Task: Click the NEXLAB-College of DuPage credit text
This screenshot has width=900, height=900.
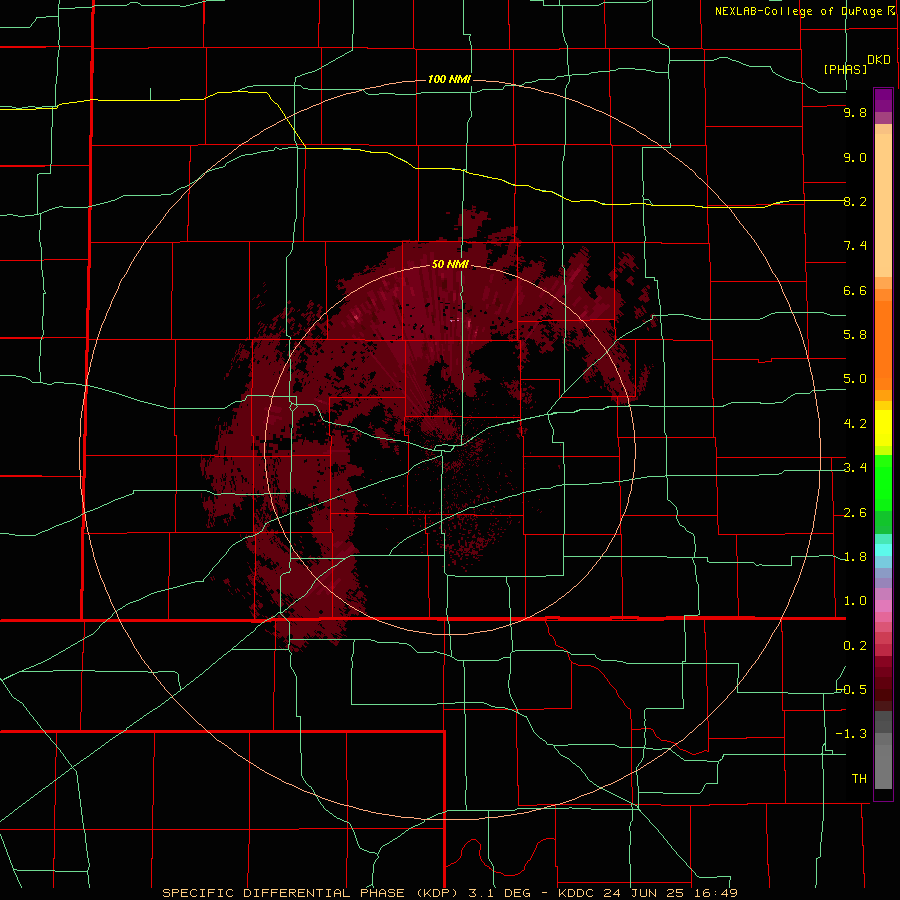Action: (x=799, y=11)
